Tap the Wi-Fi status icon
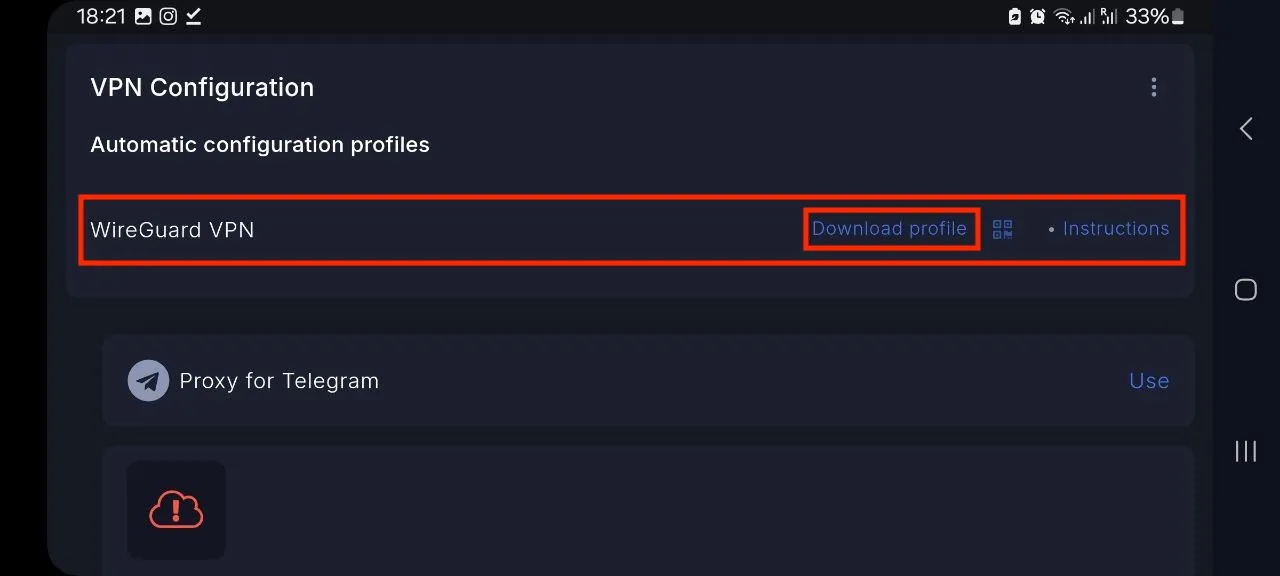1280x576 pixels. [x=1064, y=16]
